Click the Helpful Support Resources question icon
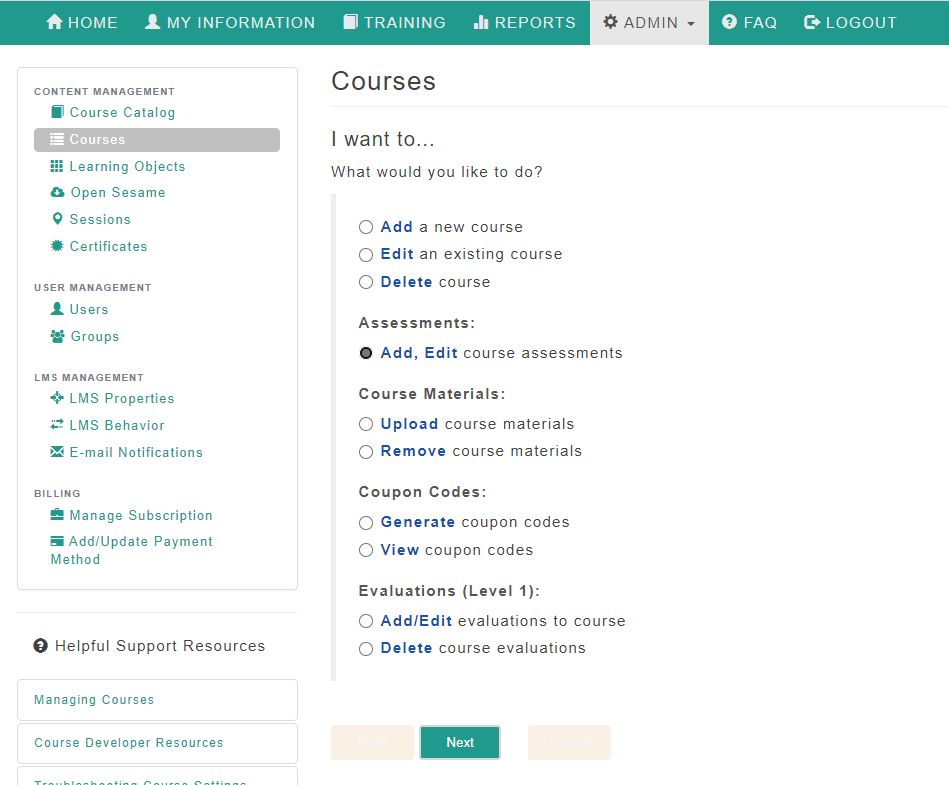The image size is (949, 785). (x=41, y=646)
